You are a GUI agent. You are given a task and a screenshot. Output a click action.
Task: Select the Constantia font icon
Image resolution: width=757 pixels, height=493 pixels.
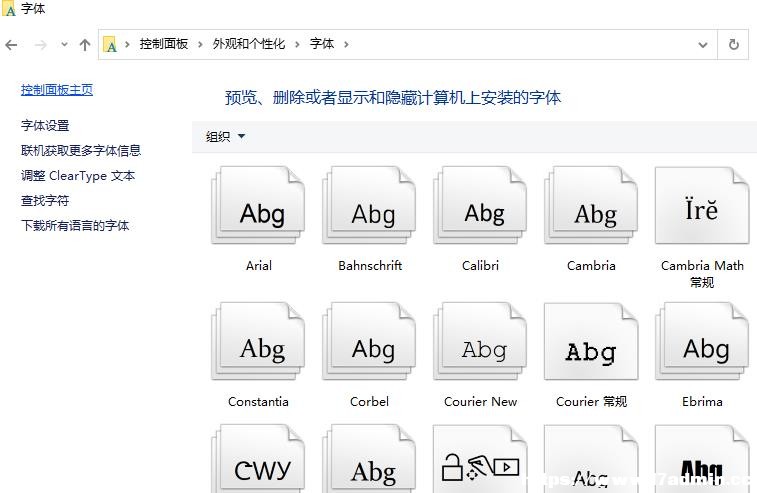click(258, 341)
